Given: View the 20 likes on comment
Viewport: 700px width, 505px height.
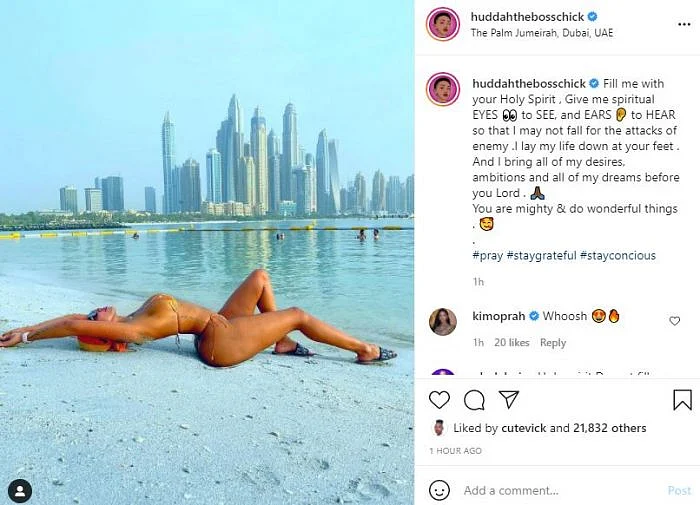Looking at the screenshot, I should point(512,343).
